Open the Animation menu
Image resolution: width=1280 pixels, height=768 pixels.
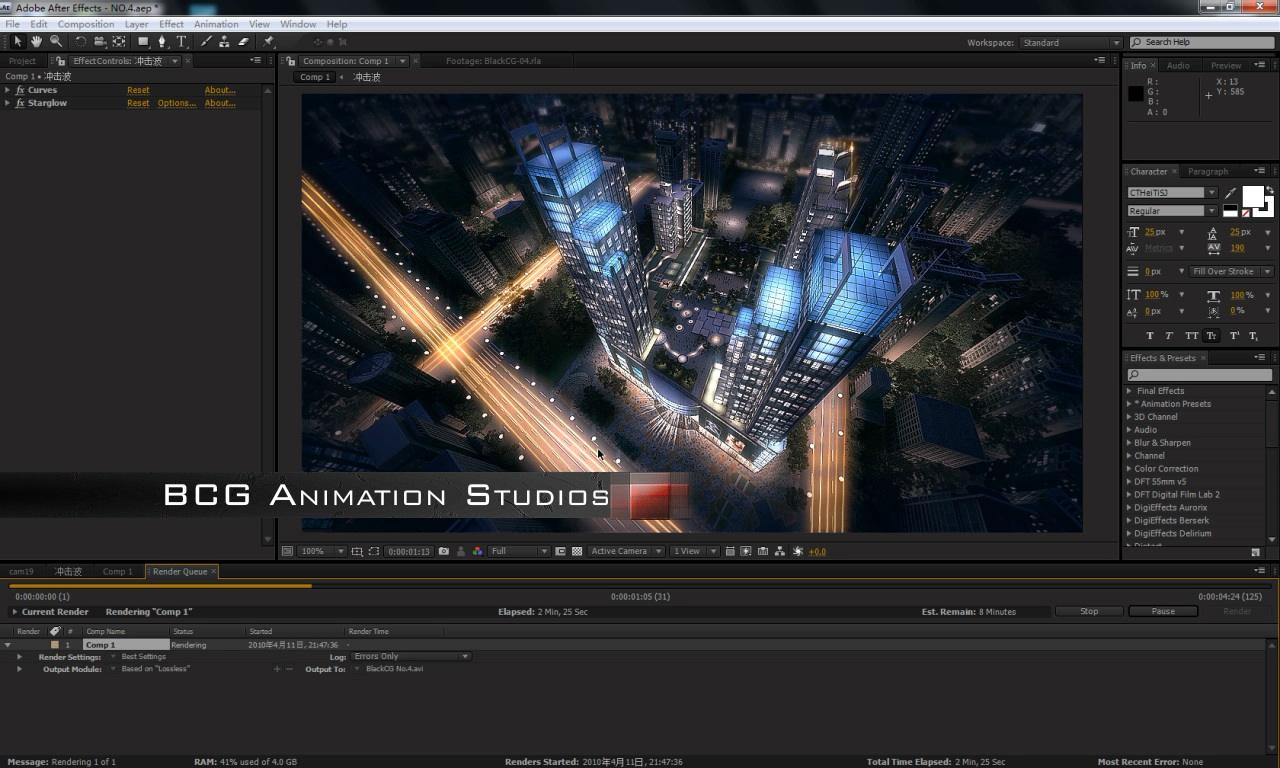point(216,24)
